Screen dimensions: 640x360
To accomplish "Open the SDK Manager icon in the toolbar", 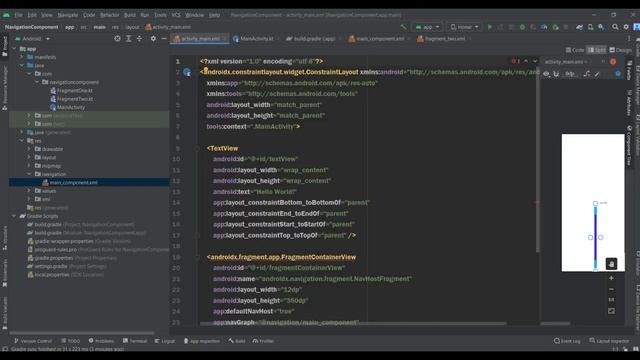I will tap(601, 27).
